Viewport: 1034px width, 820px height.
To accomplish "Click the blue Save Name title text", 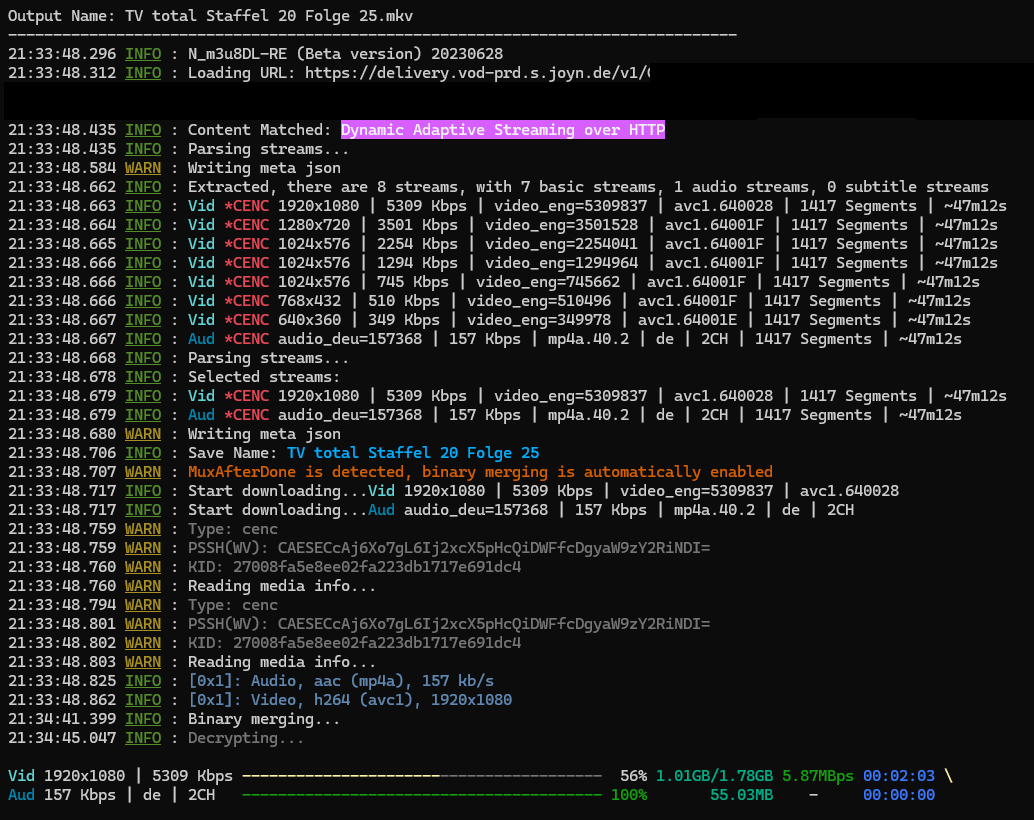I will (412, 453).
